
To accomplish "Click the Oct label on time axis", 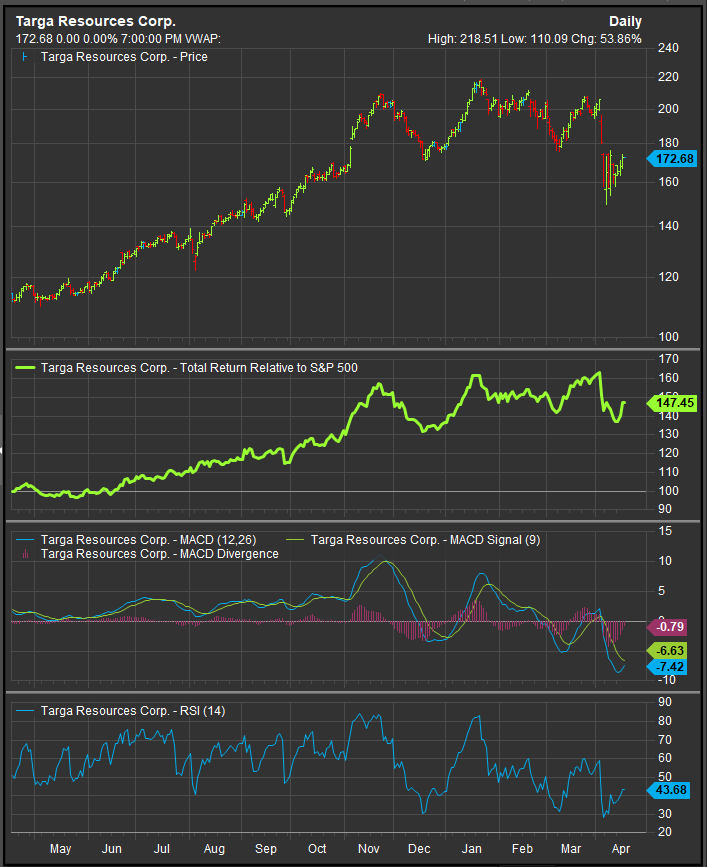I will pos(317,849).
